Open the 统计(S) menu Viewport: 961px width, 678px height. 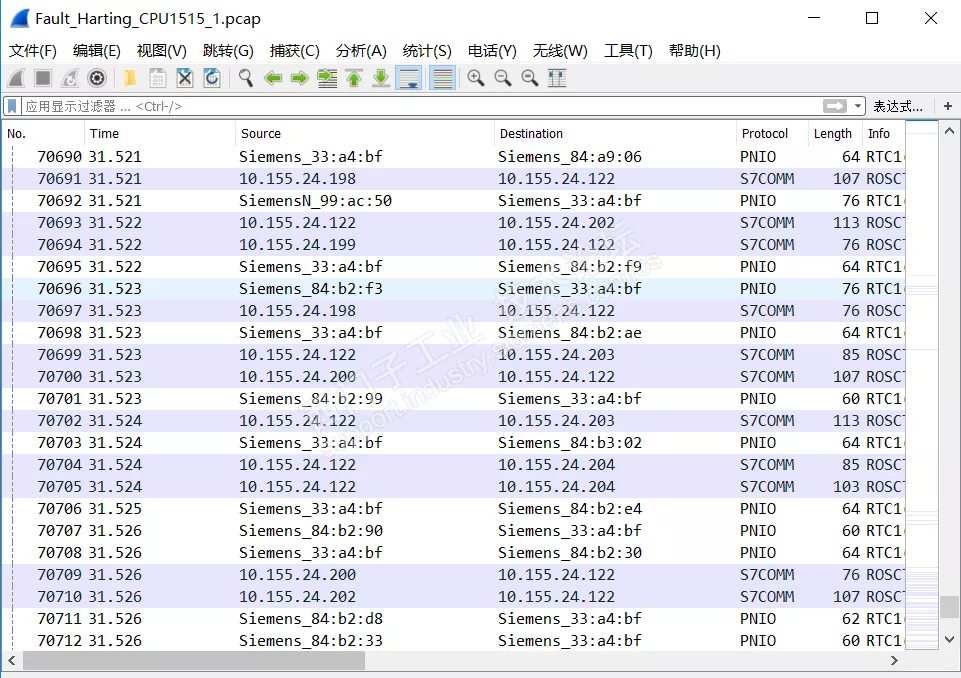click(427, 51)
